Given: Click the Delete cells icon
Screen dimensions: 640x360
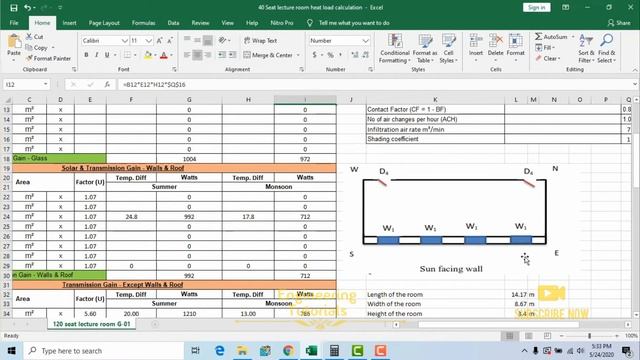Looking at the screenshot, I should [496, 41].
